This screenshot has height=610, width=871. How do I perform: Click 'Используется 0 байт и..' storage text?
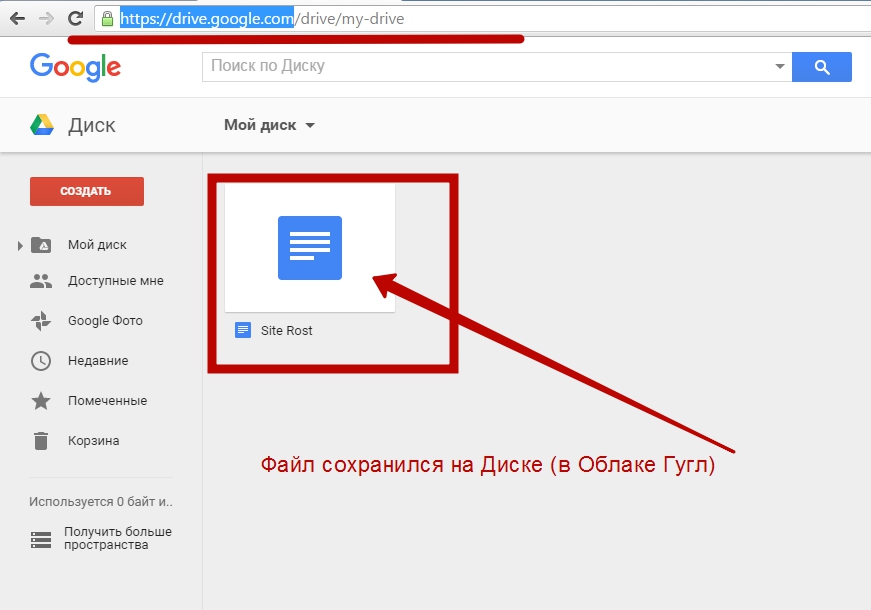coord(101,502)
